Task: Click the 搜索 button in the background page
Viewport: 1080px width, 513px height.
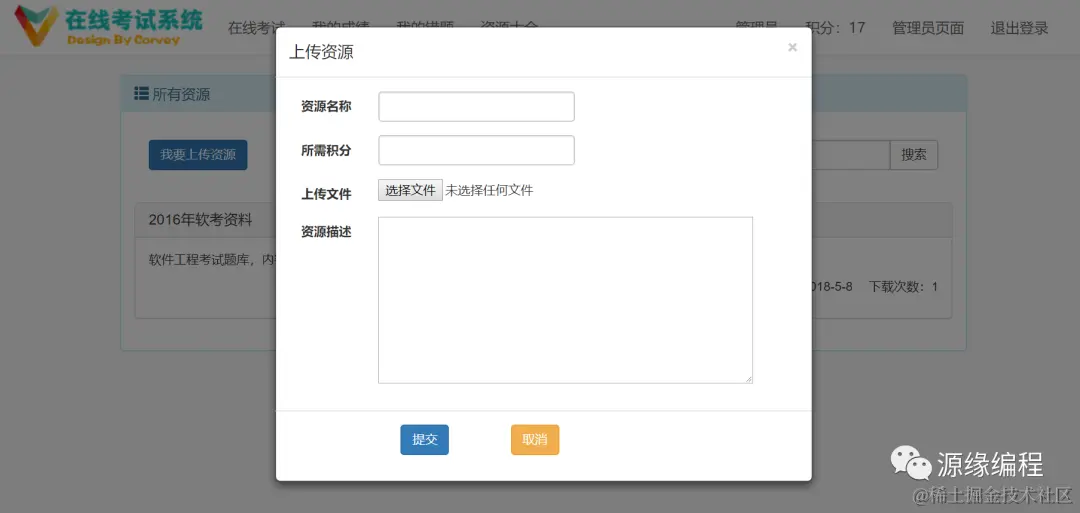Action: tap(914, 155)
